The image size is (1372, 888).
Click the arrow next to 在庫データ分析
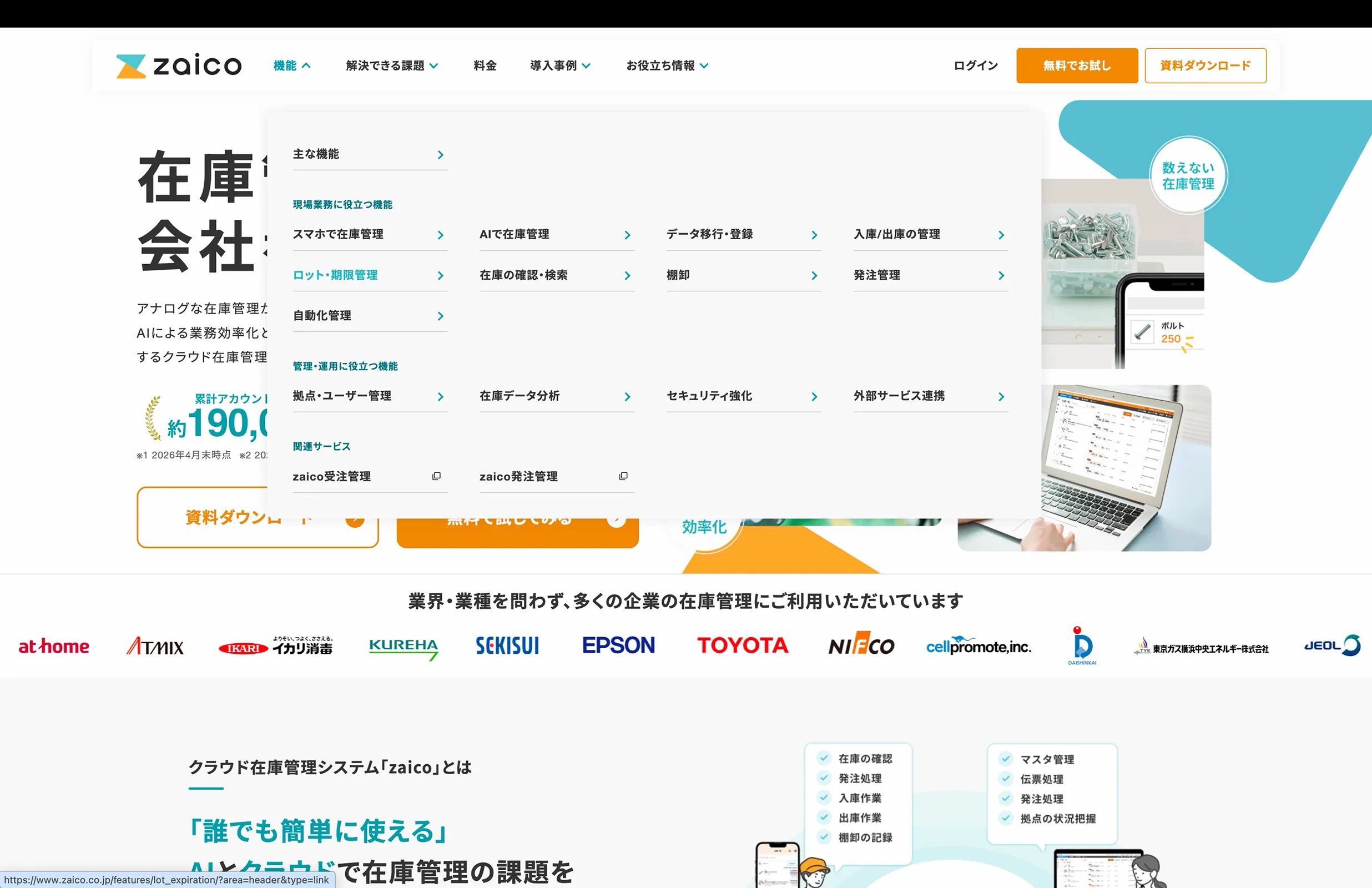627,397
